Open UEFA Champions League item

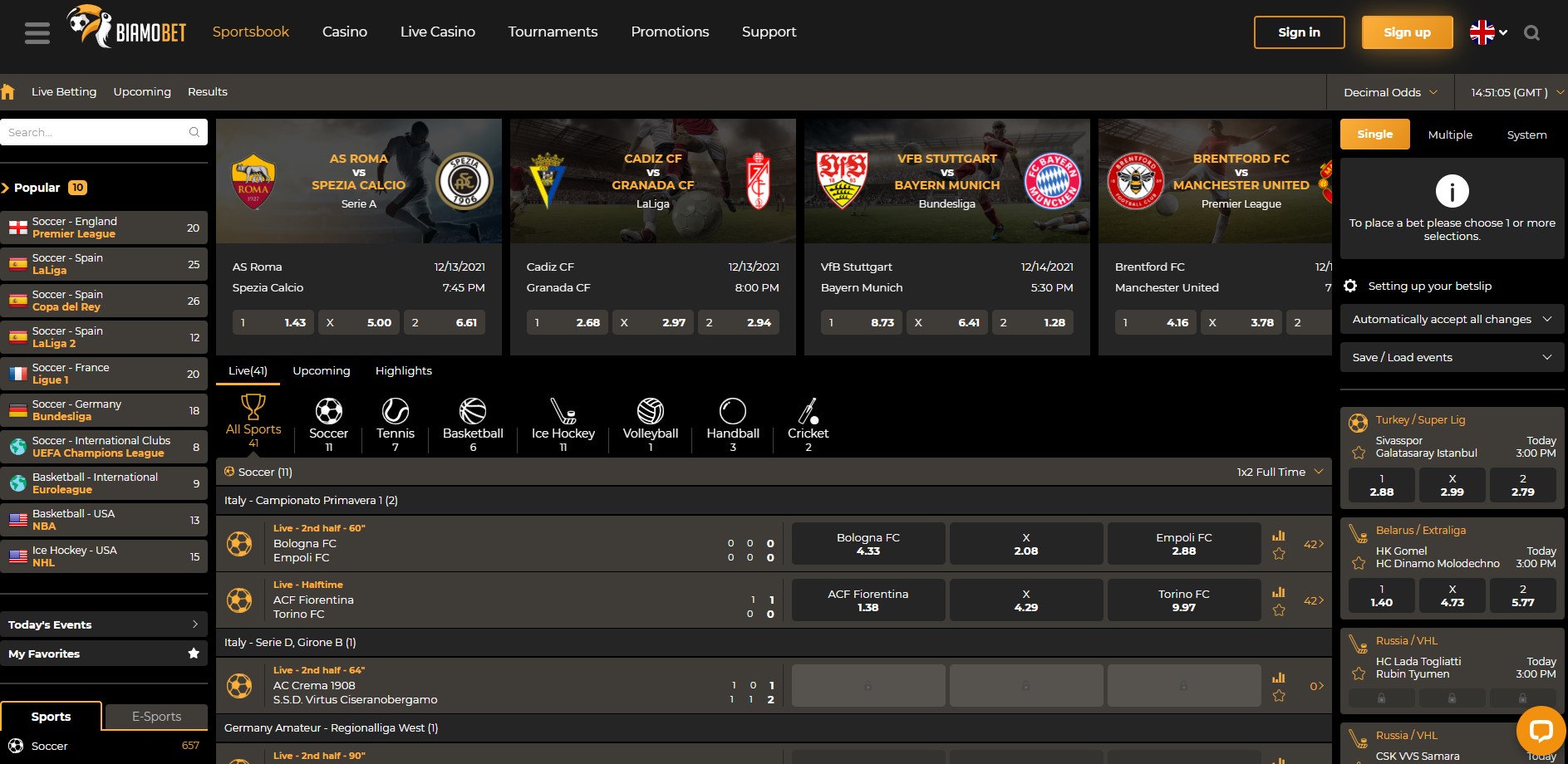104,447
